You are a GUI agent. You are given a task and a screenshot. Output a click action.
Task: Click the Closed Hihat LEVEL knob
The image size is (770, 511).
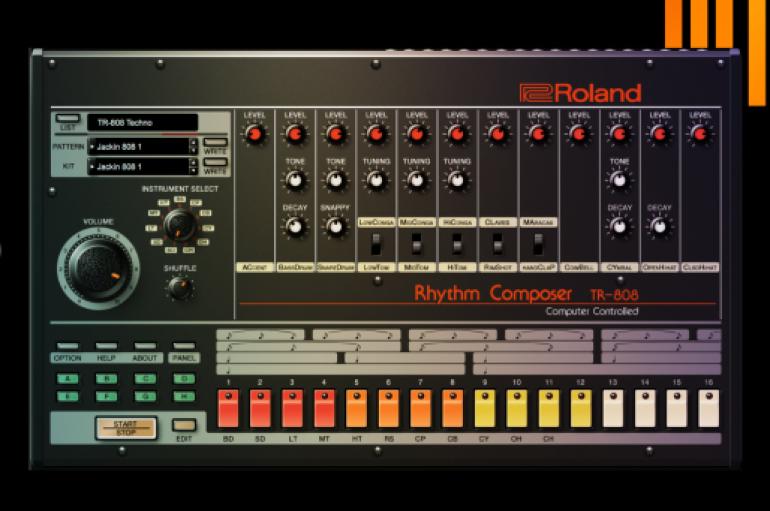coord(700,134)
